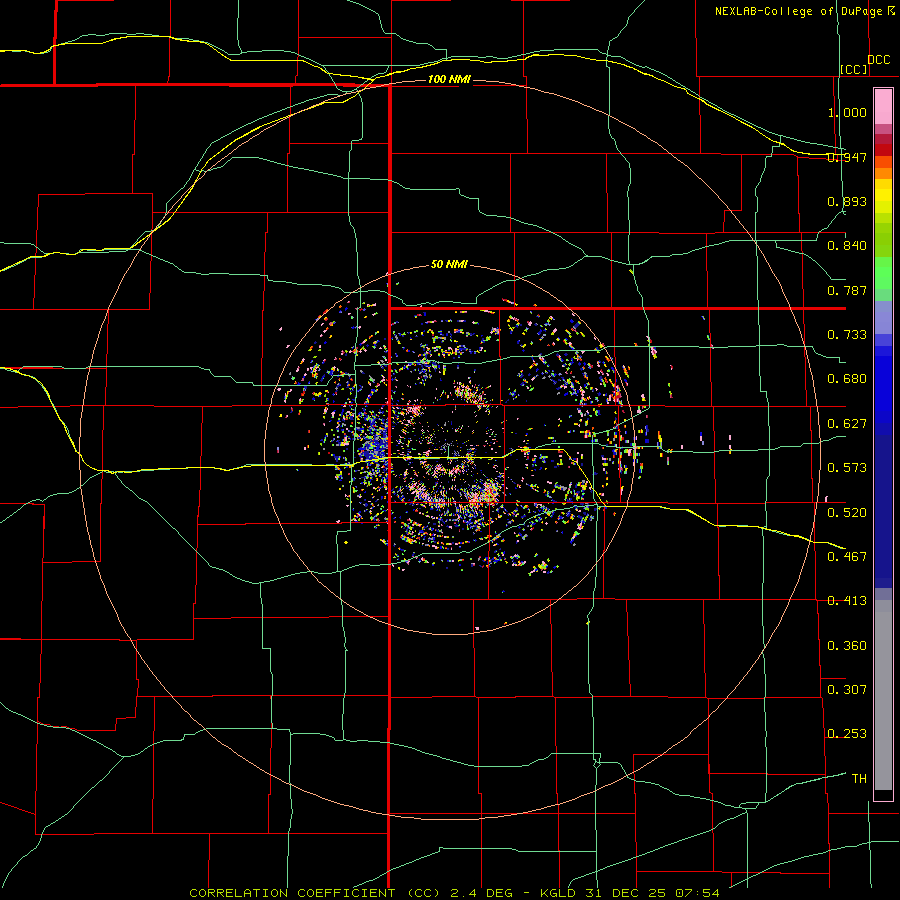Click the 0.413 legend value
The image size is (900, 900).
[x=847, y=601]
